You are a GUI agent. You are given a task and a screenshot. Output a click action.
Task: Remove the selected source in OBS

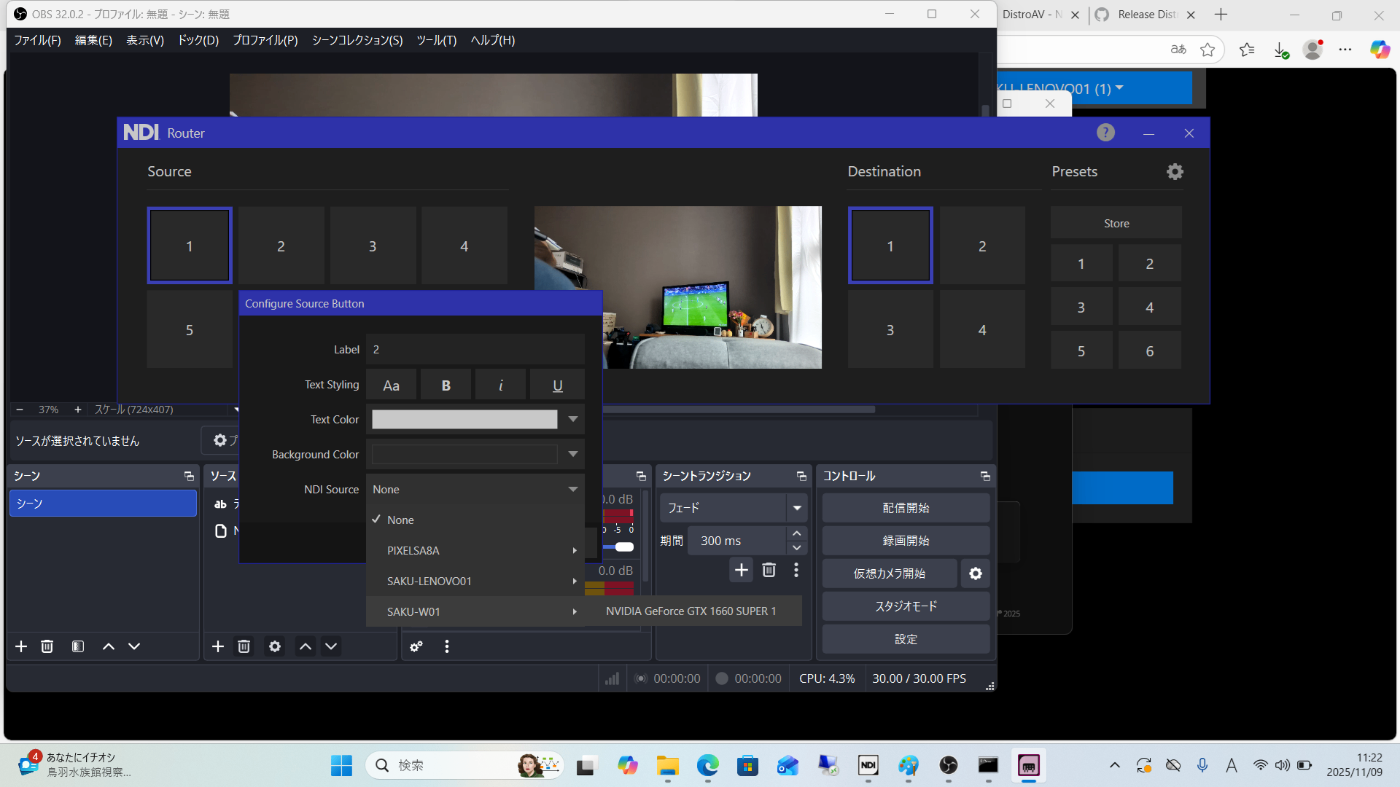click(244, 646)
